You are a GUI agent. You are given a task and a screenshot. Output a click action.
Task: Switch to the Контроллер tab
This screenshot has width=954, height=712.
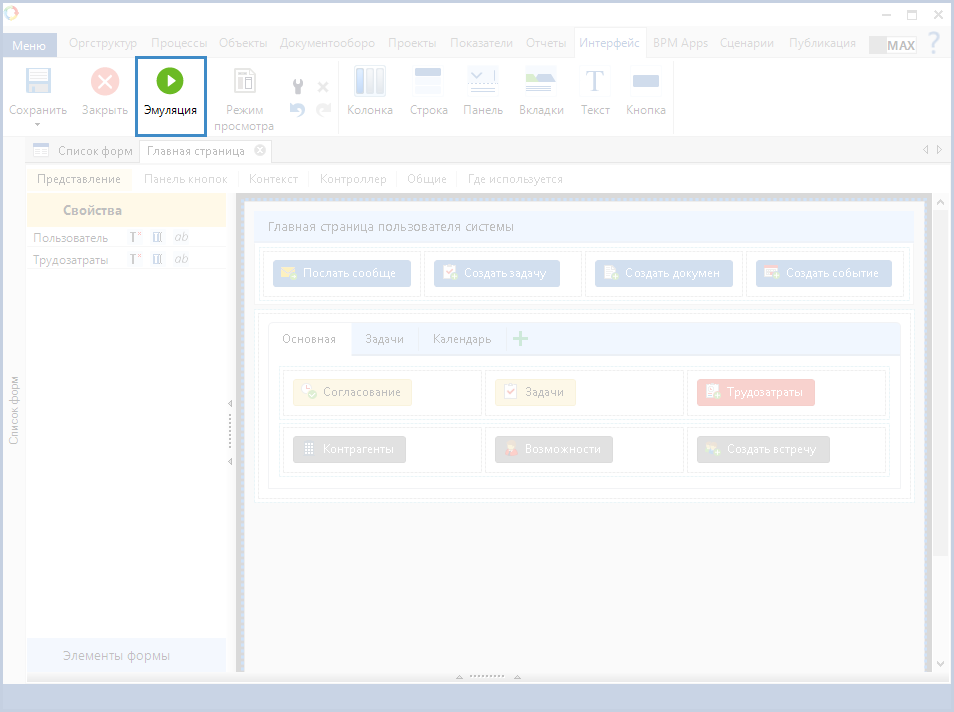pos(352,179)
